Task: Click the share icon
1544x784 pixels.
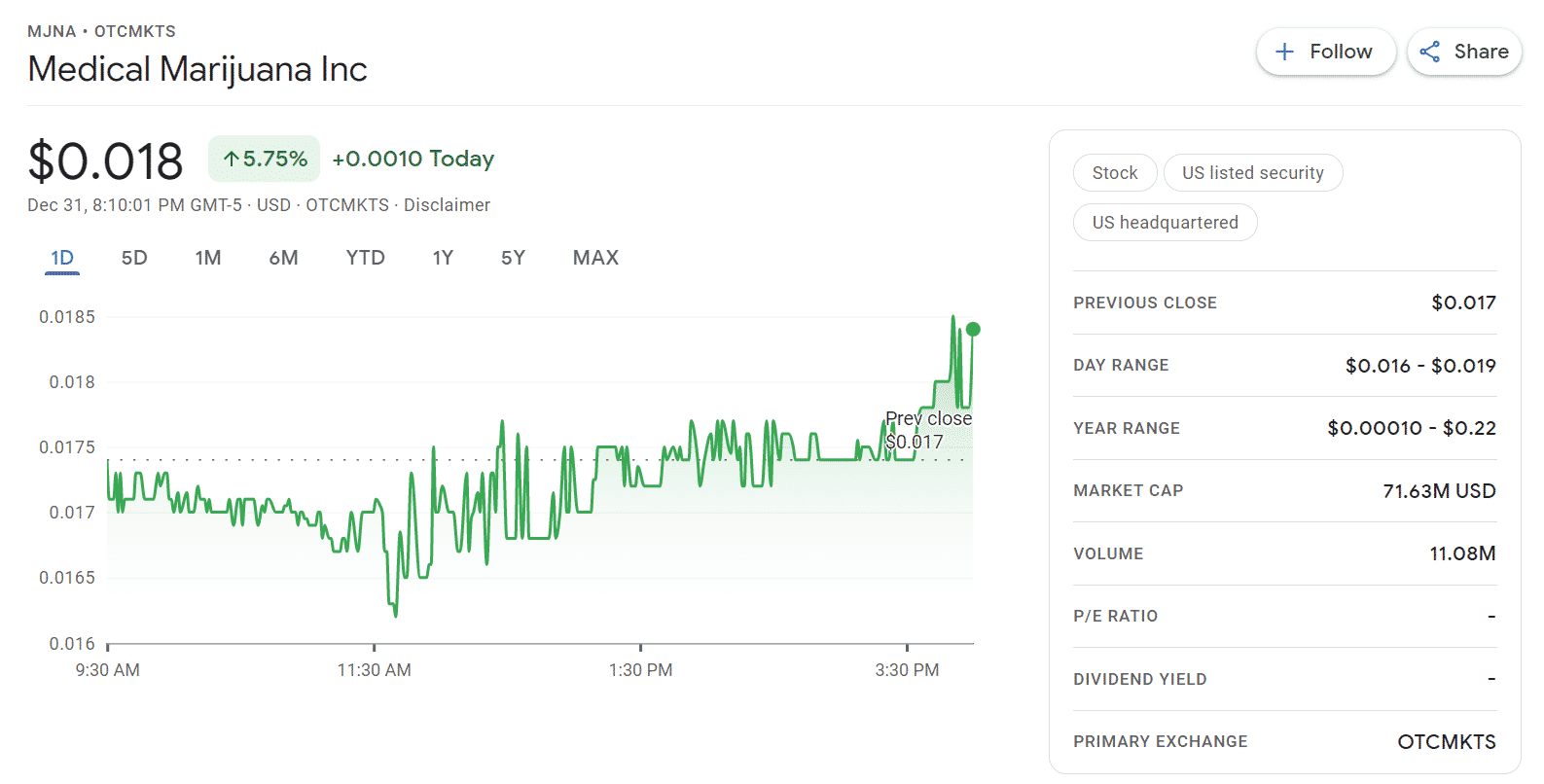Action: point(1429,52)
